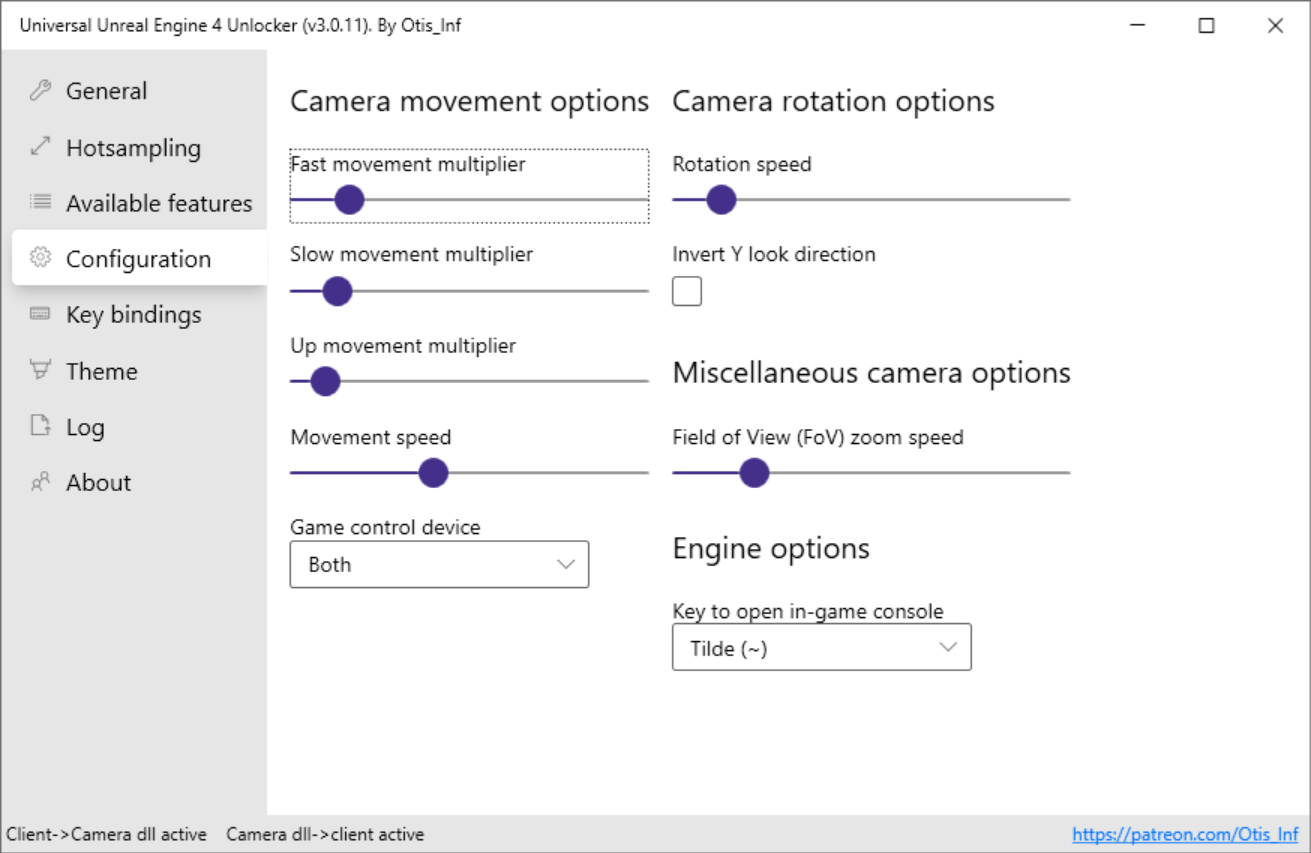Switch to the Hotsampling tab label
Image resolution: width=1311 pixels, height=853 pixels.
click(133, 148)
